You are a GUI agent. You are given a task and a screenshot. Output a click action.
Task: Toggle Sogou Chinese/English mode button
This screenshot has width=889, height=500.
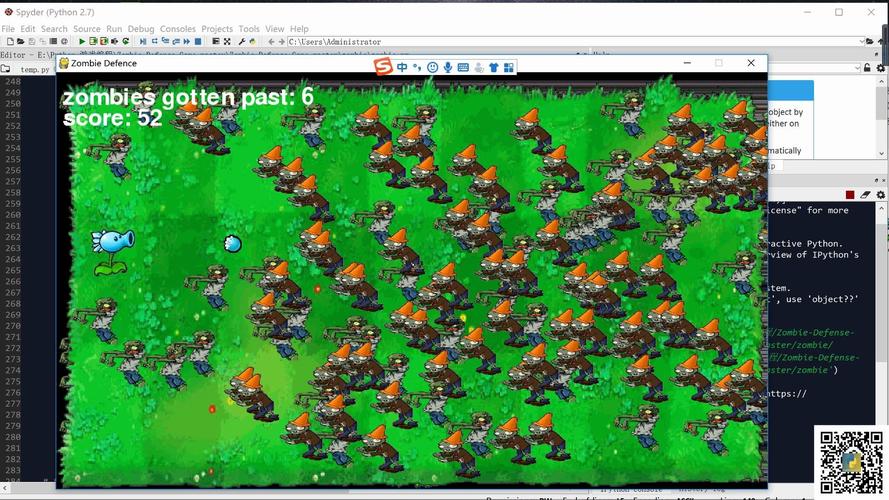pyautogui.click(x=402, y=67)
